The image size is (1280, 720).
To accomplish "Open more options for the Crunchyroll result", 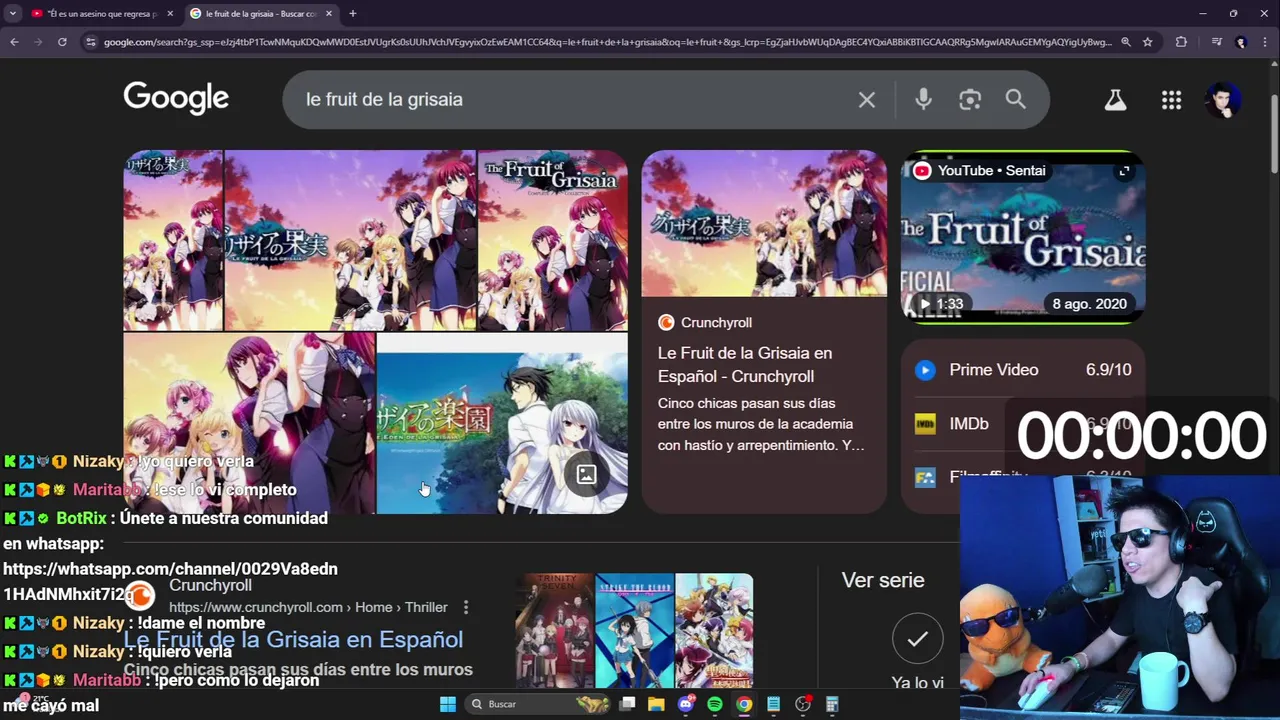I will pos(465,607).
